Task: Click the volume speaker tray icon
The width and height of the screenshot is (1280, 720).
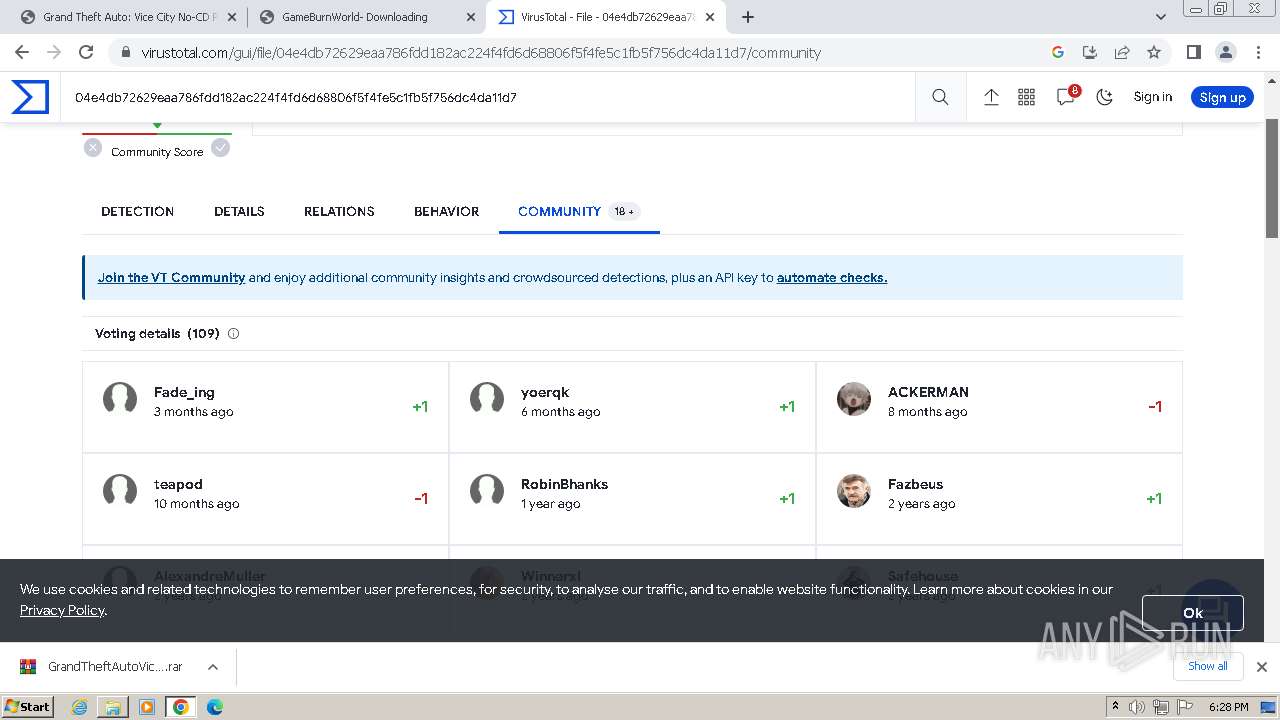Action: tap(1137, 707)
